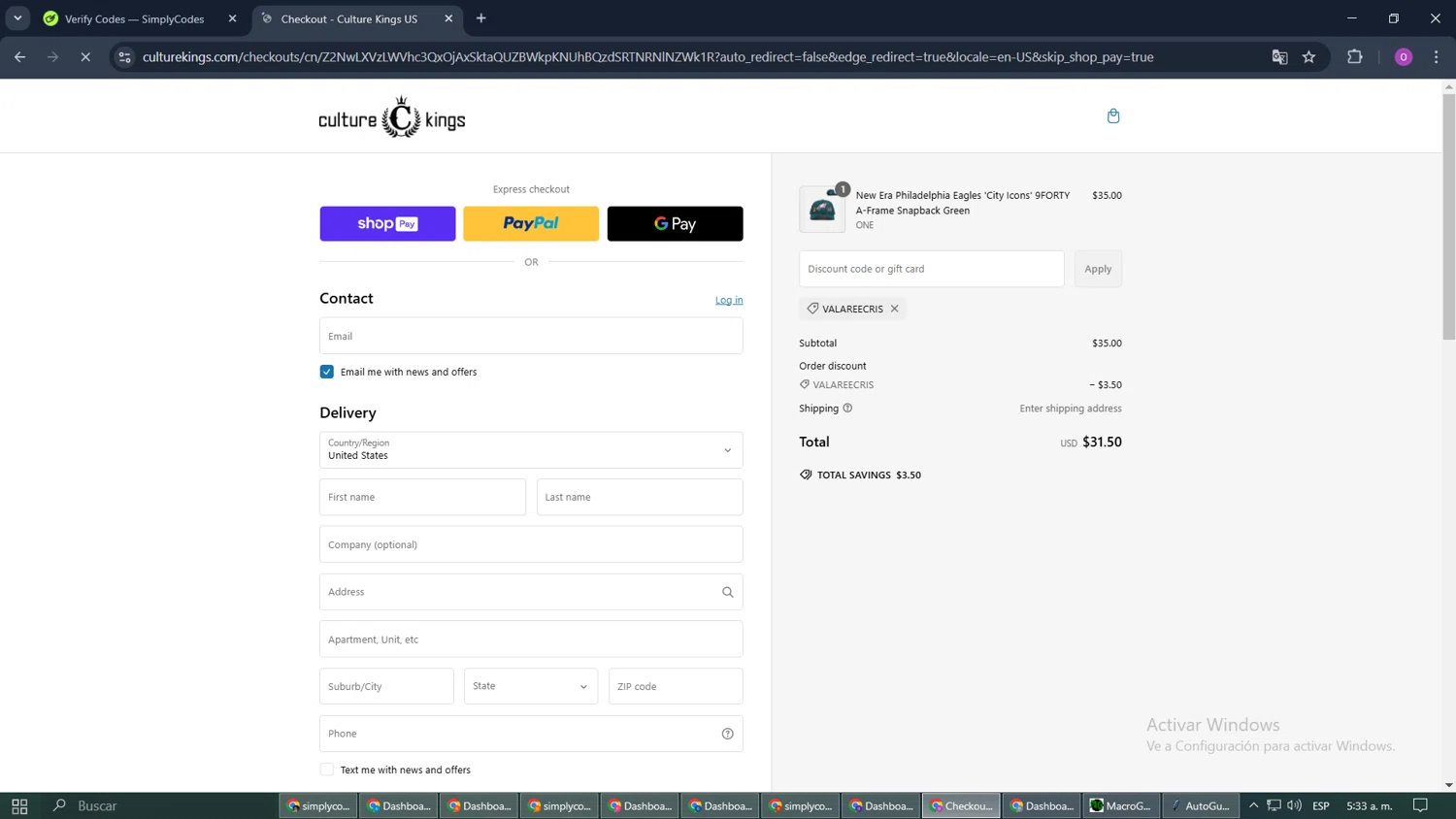Open the shipping info help icon
Viewport: 1456px width, 819px height.
847,409
